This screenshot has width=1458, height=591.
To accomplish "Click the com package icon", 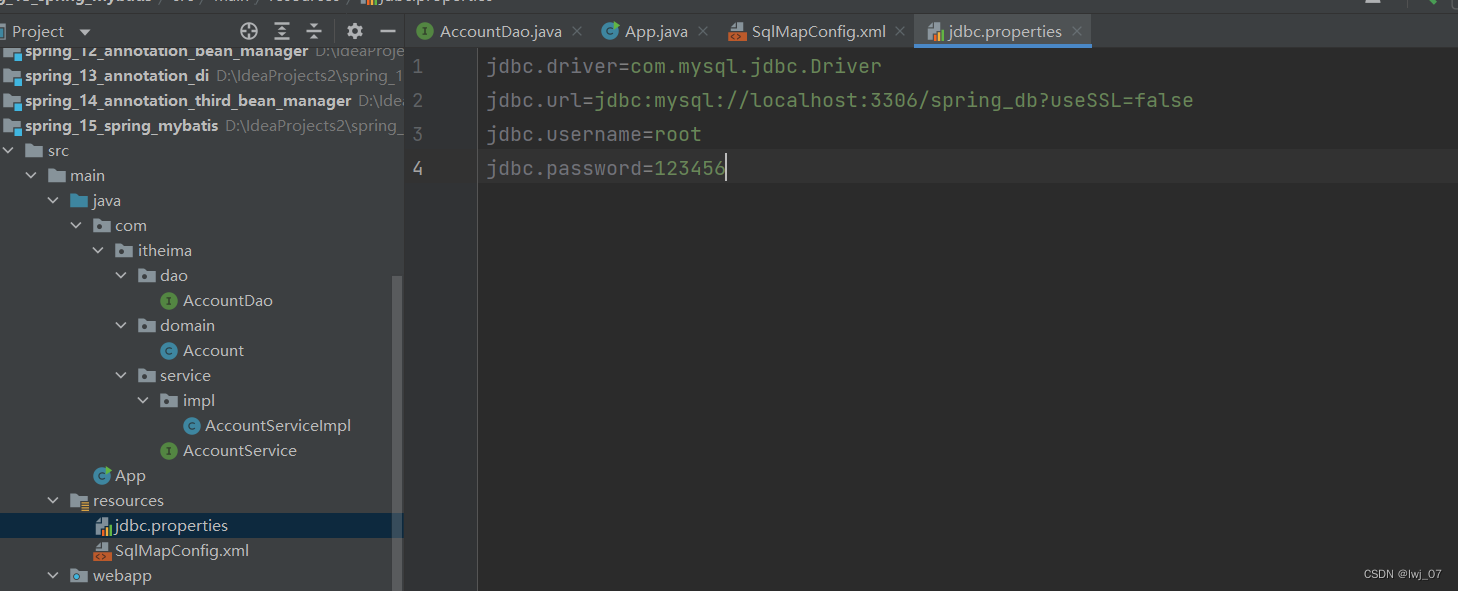I will click(101, 226).
